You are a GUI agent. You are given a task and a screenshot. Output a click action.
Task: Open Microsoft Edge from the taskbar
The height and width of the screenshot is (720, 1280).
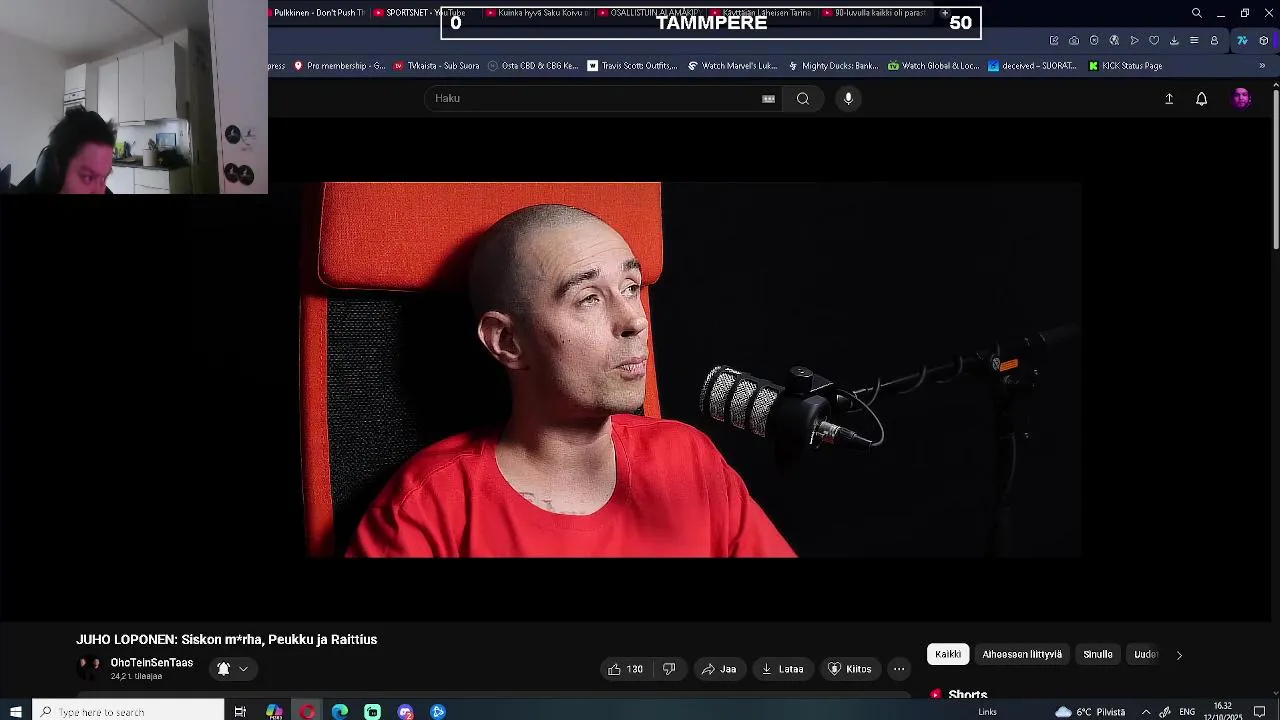(x=340, y=712)
